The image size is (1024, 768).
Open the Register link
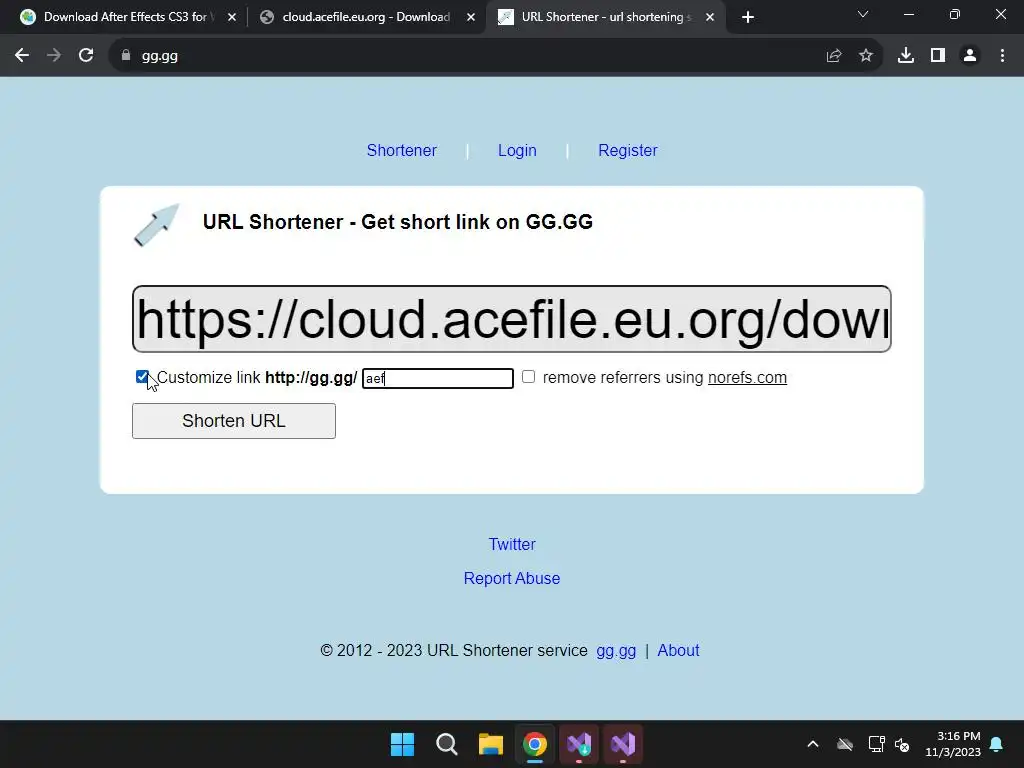628,150
